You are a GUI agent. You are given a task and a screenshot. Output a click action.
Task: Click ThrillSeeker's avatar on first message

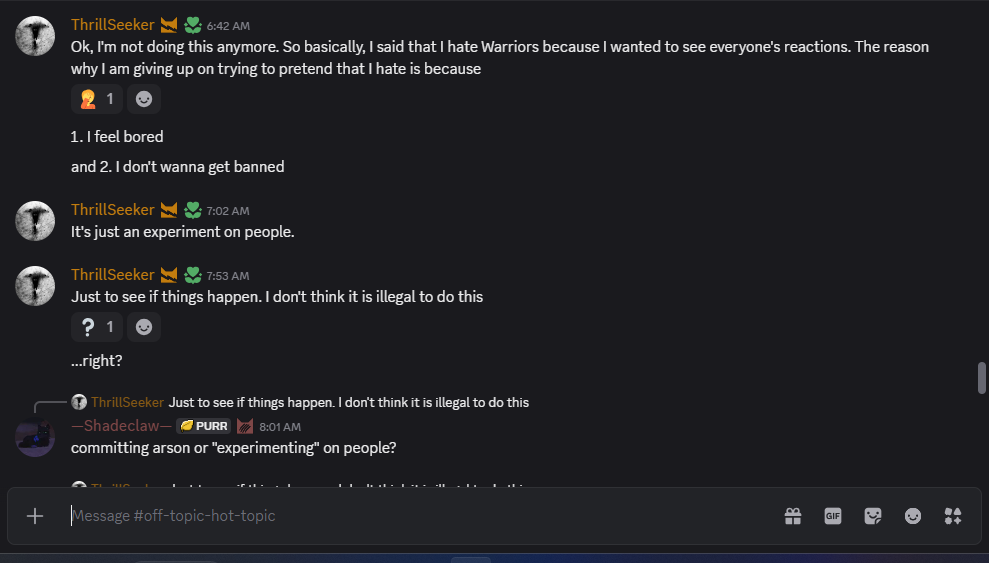click(36, 36)
